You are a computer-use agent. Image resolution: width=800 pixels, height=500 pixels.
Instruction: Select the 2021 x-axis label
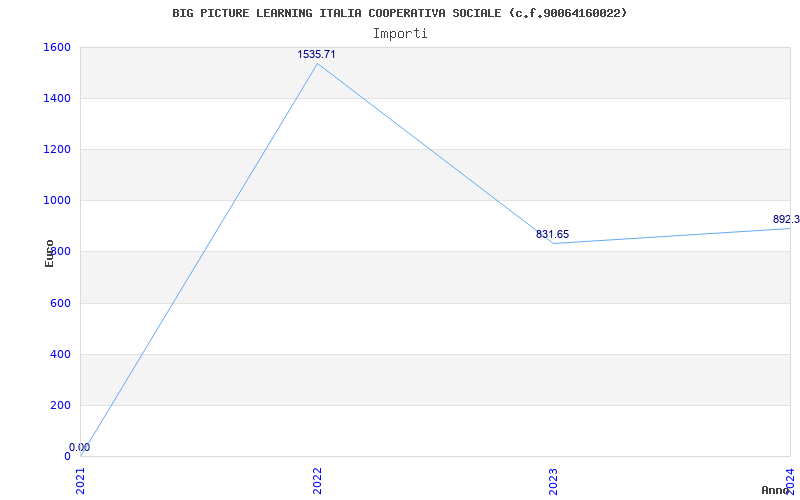click(81, 482)
